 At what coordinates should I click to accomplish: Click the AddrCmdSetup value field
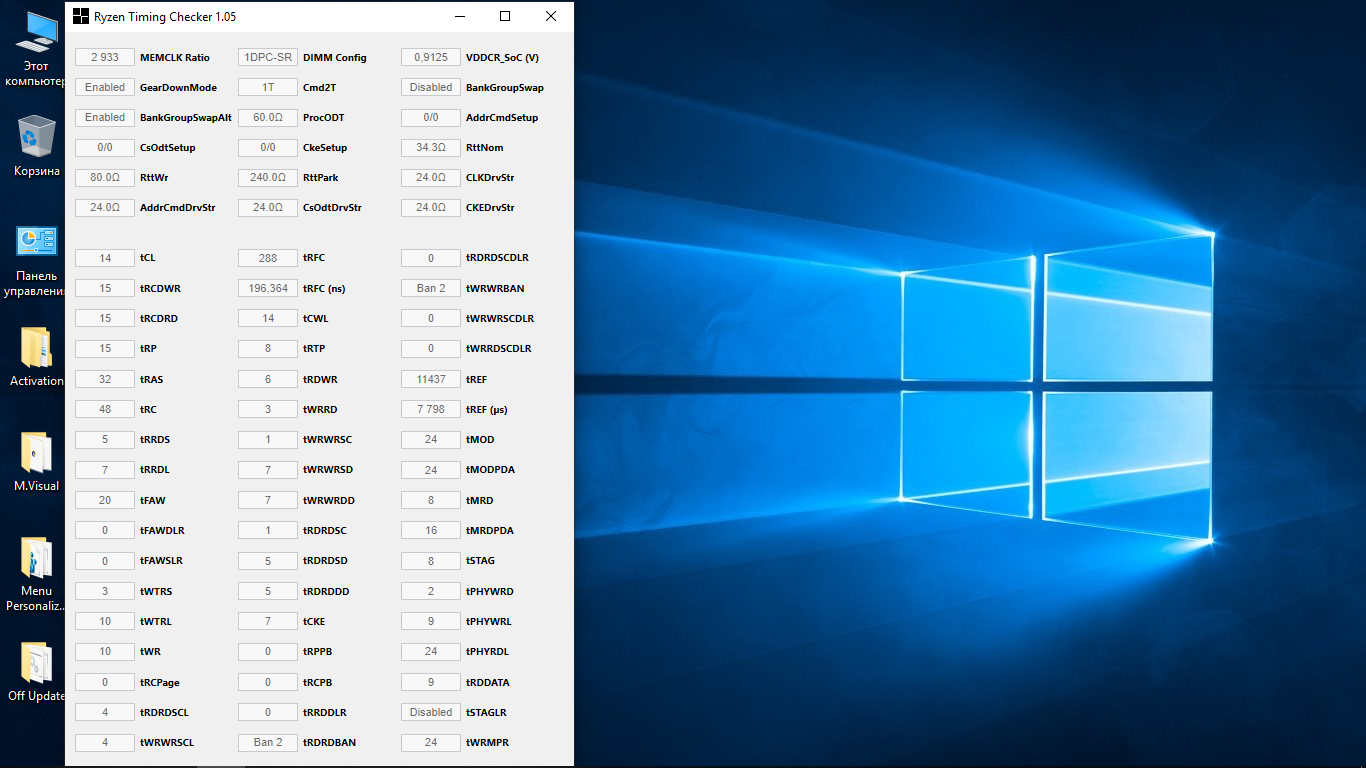click(x=431, y=118)
